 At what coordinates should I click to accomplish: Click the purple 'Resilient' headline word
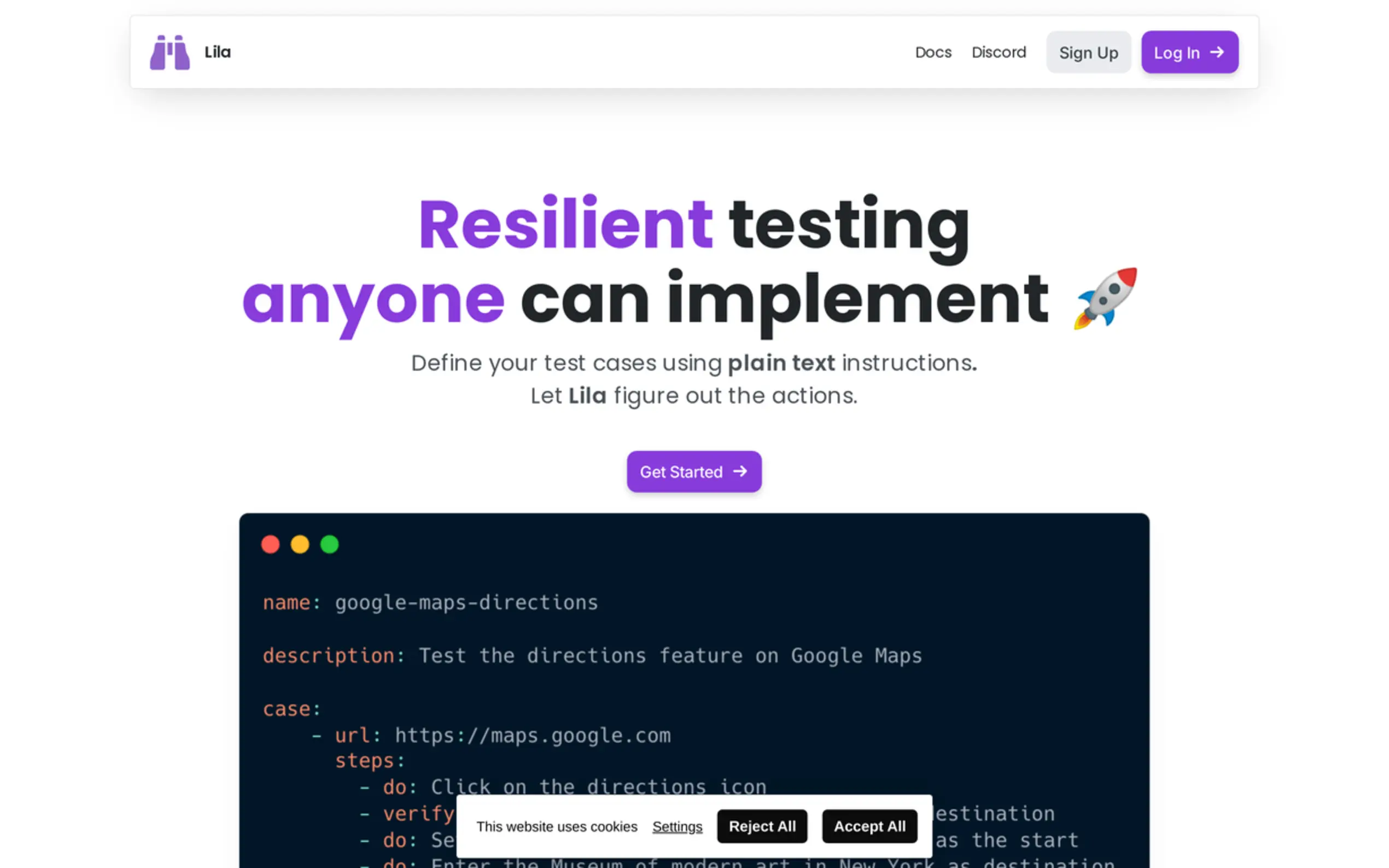[565, 225]
